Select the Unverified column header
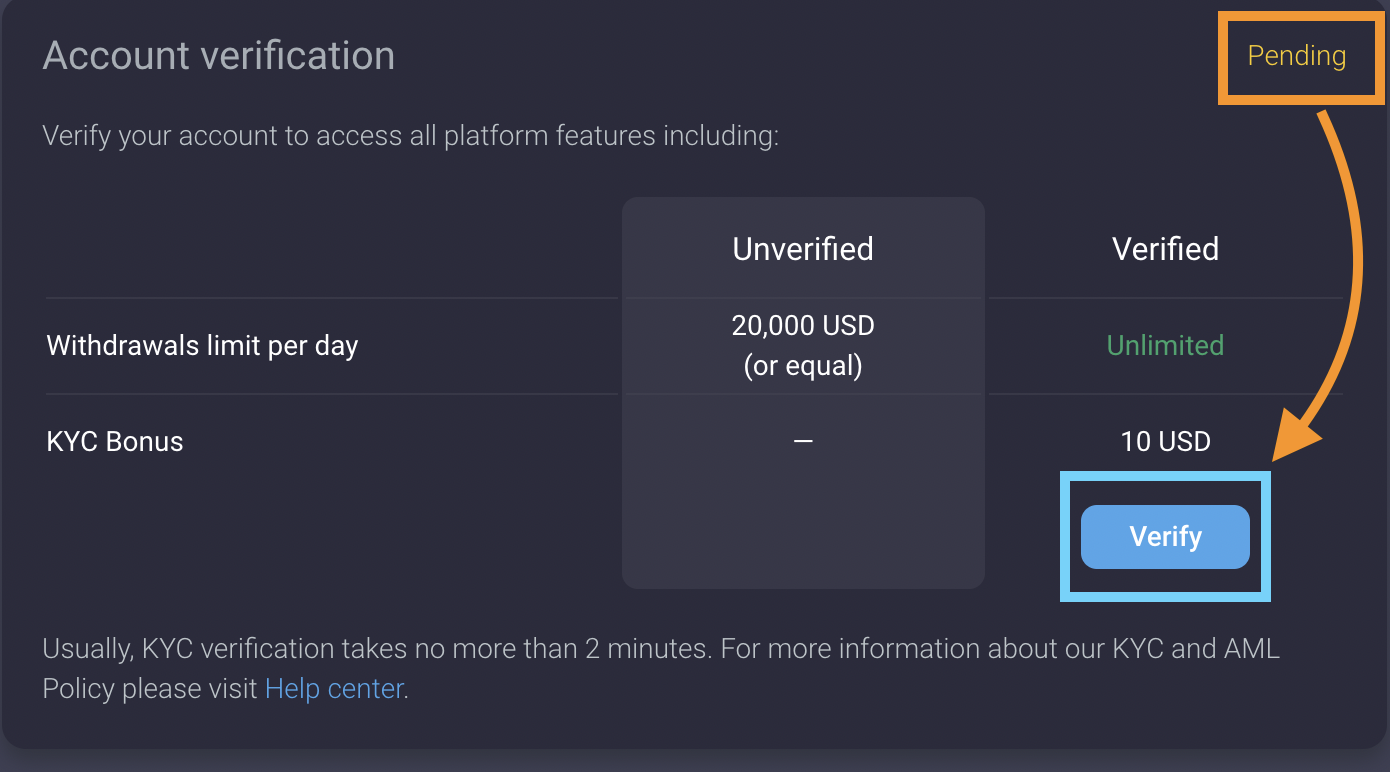This screenshot has height=772, width=1390. pyautogui.click(x=803, y=249)
